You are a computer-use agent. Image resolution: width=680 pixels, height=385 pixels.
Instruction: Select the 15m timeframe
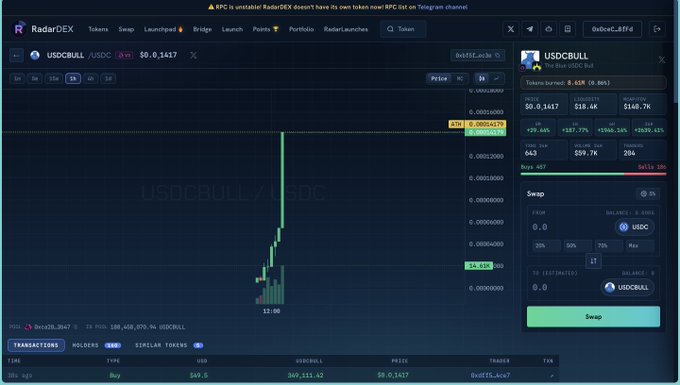[53, 78]
